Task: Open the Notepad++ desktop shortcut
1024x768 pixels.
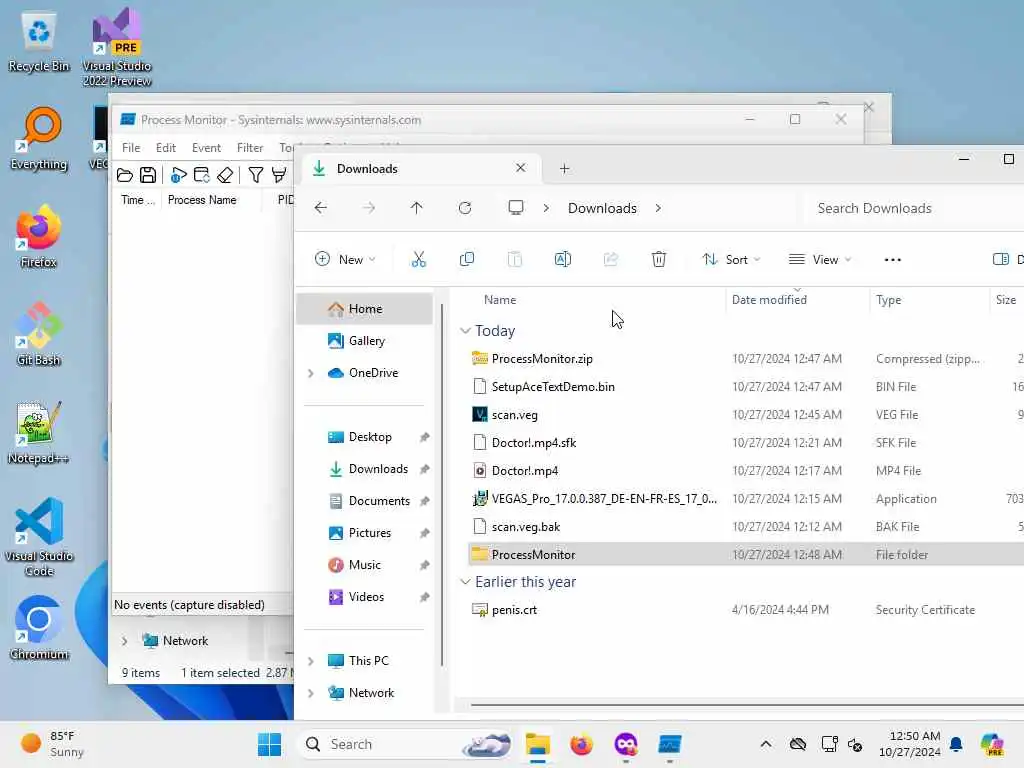Action: [39, 432]
